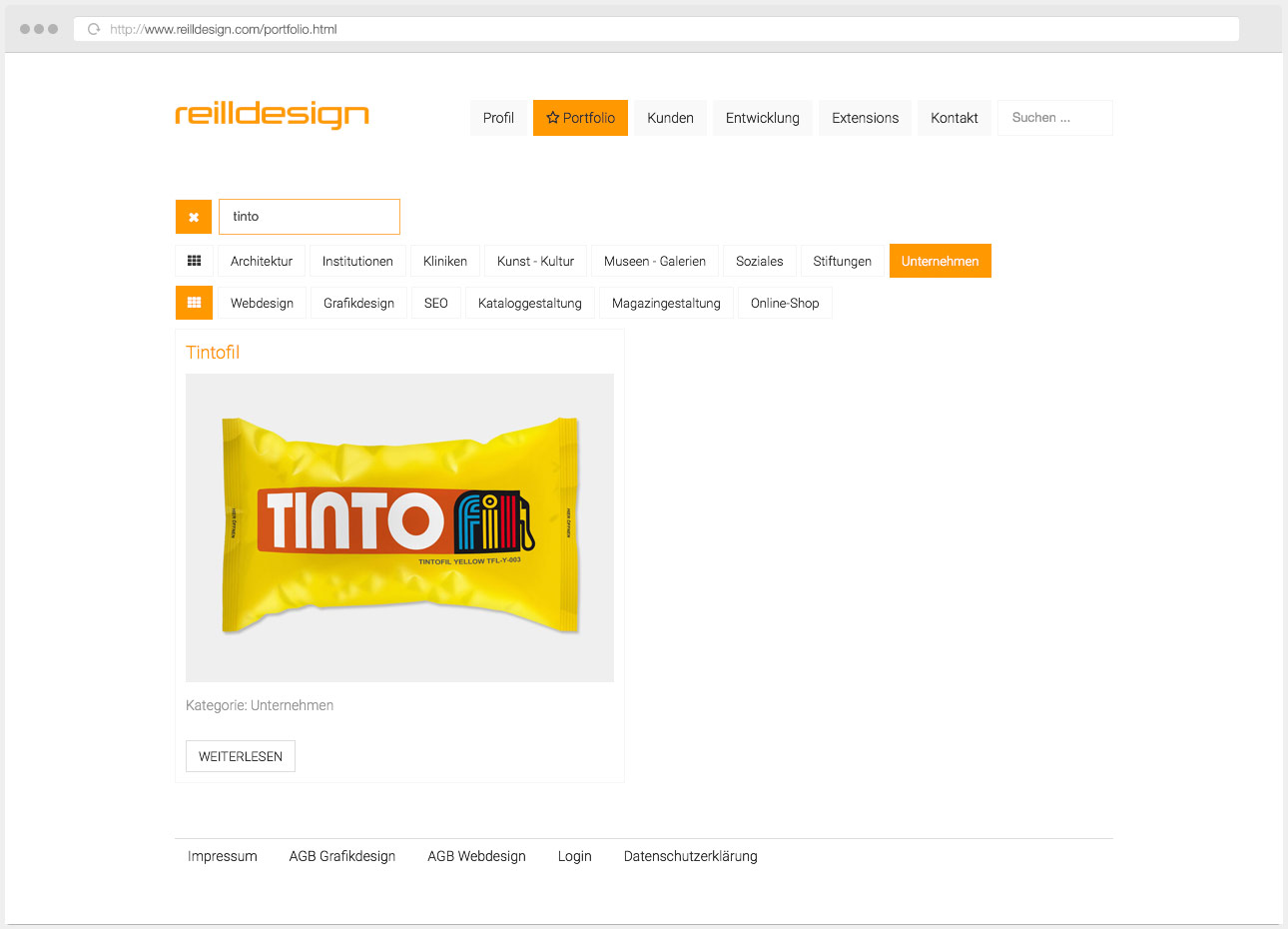Filter by Museen - Galerien

point(655,261)
